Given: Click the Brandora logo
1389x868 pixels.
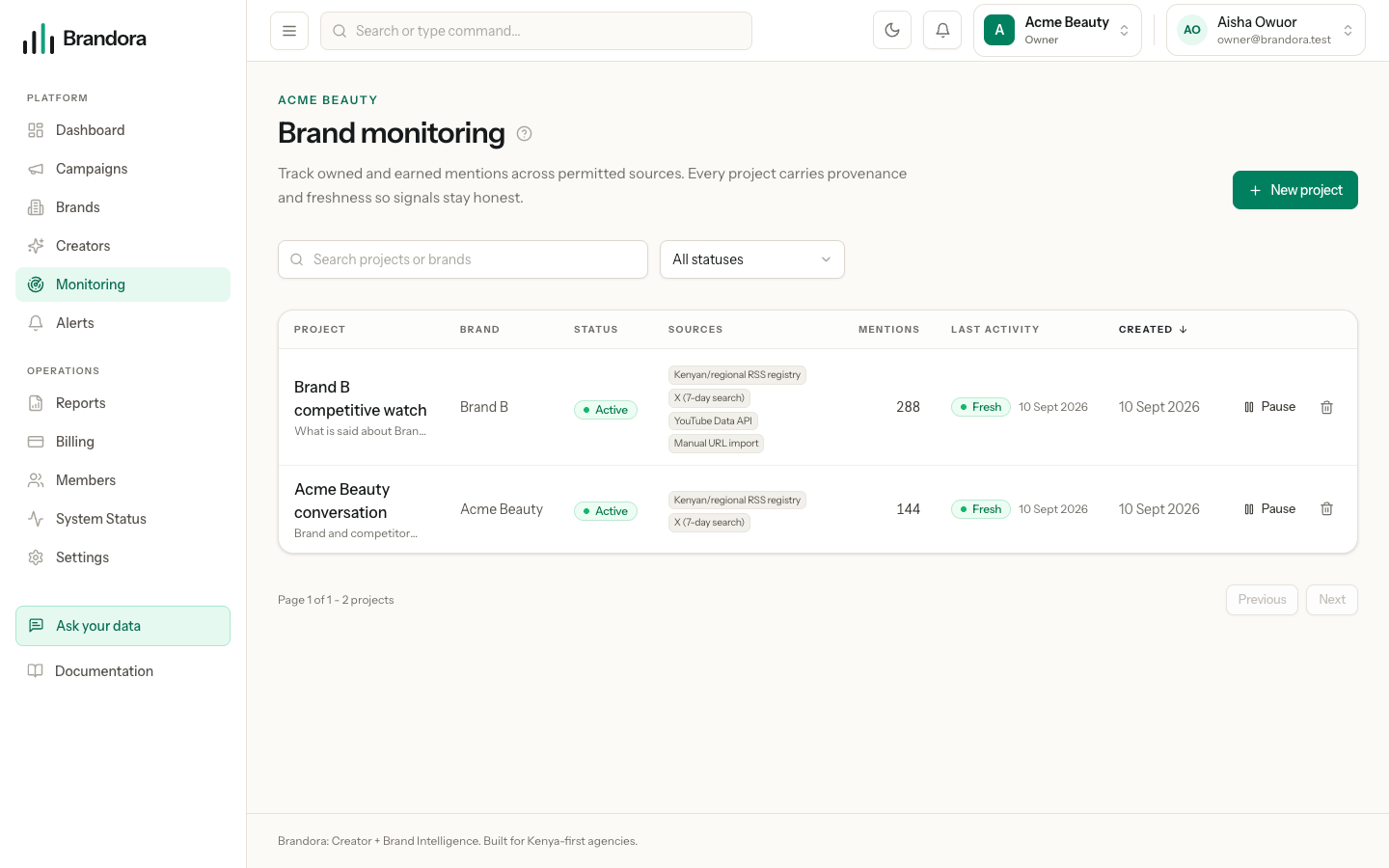Looking at the screenshot, I should [85, 39].
